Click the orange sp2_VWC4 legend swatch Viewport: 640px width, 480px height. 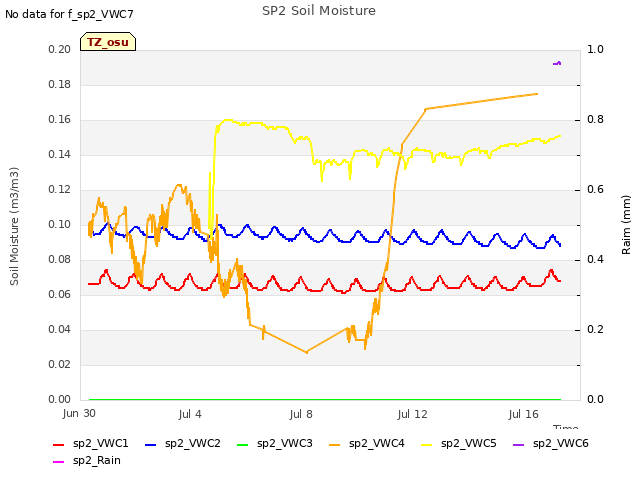pos(335,445)
